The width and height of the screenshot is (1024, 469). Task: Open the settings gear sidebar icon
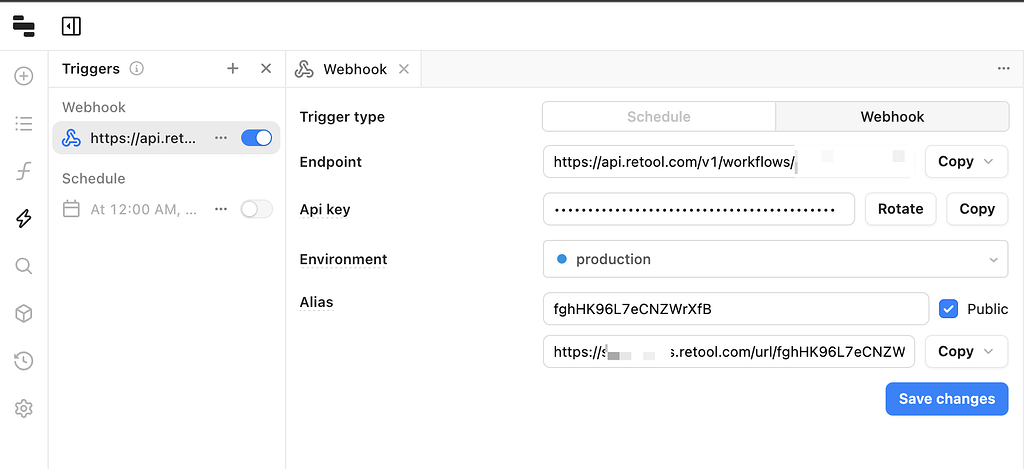pos(24,408)
